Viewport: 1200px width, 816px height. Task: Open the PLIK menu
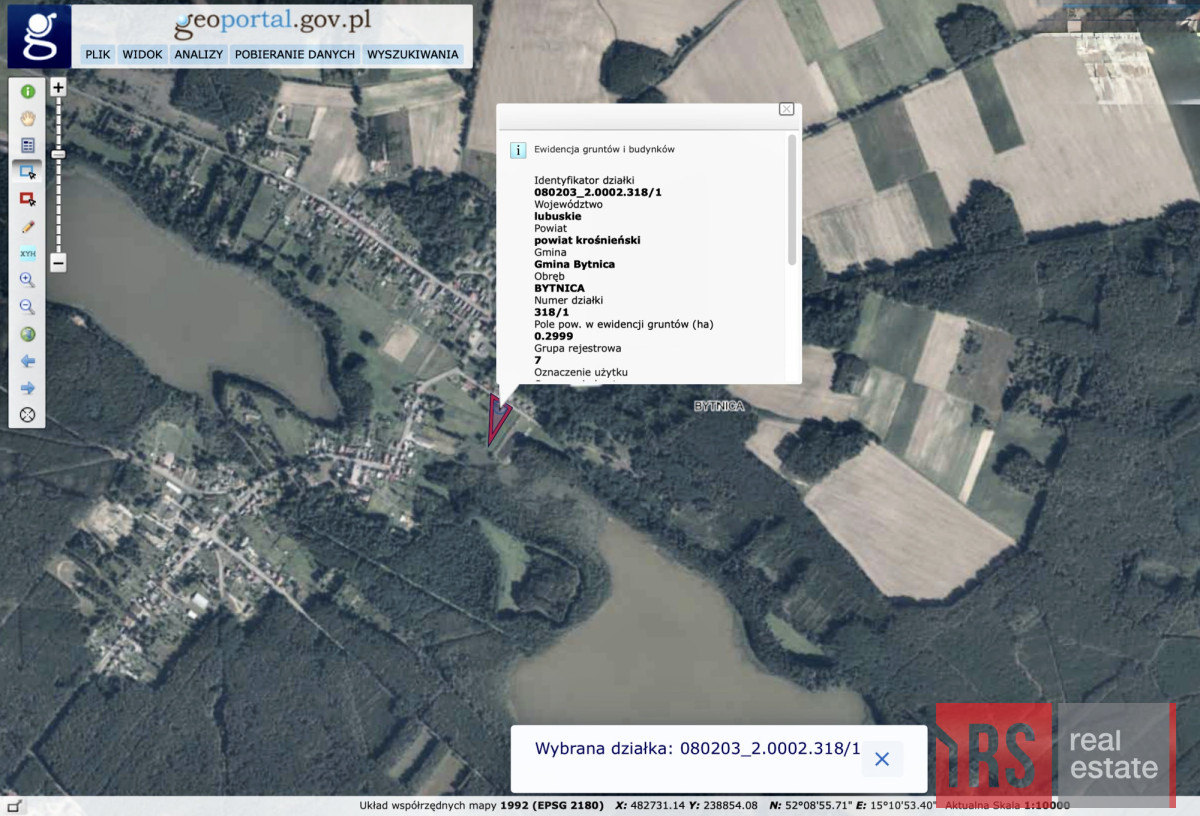point(98,54)
